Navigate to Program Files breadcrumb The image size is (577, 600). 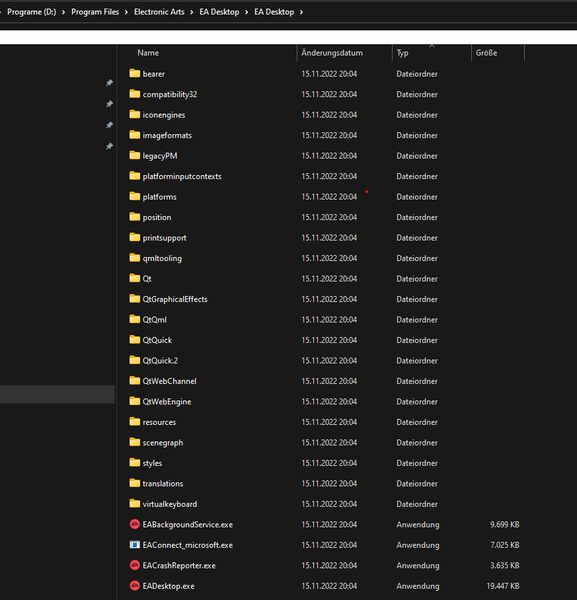pyautogui.click(x=95, y=12)
